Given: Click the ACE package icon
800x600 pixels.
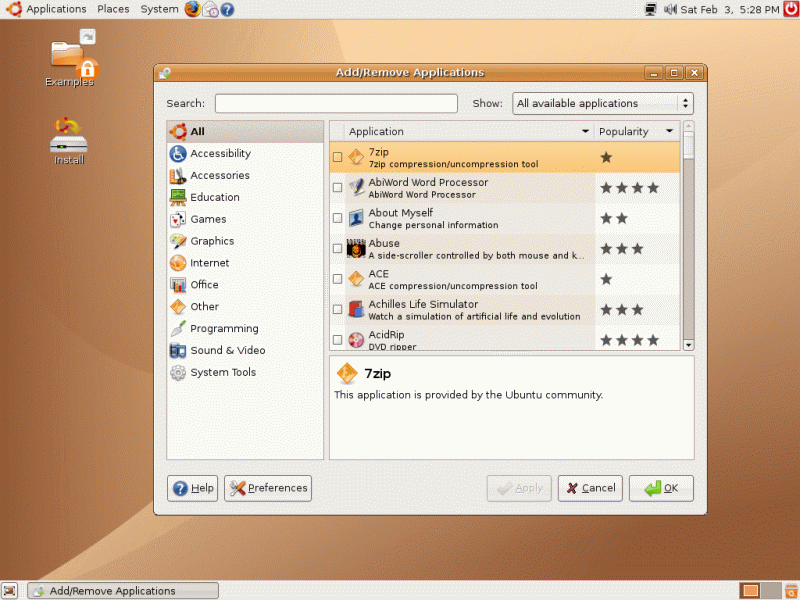Looking at the screenshot, I should [x=356, y=279].
